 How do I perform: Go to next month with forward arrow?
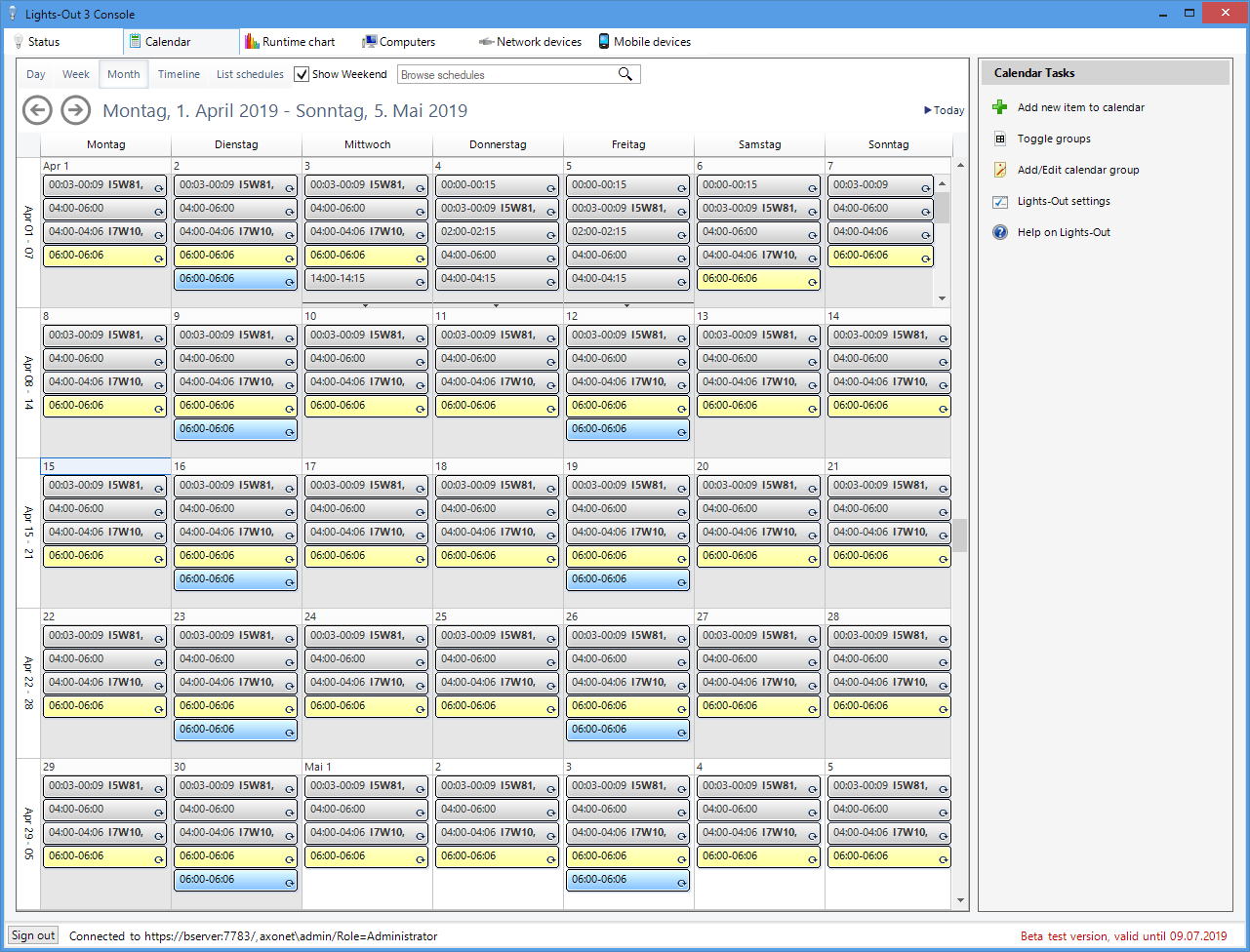click(76, 110)
